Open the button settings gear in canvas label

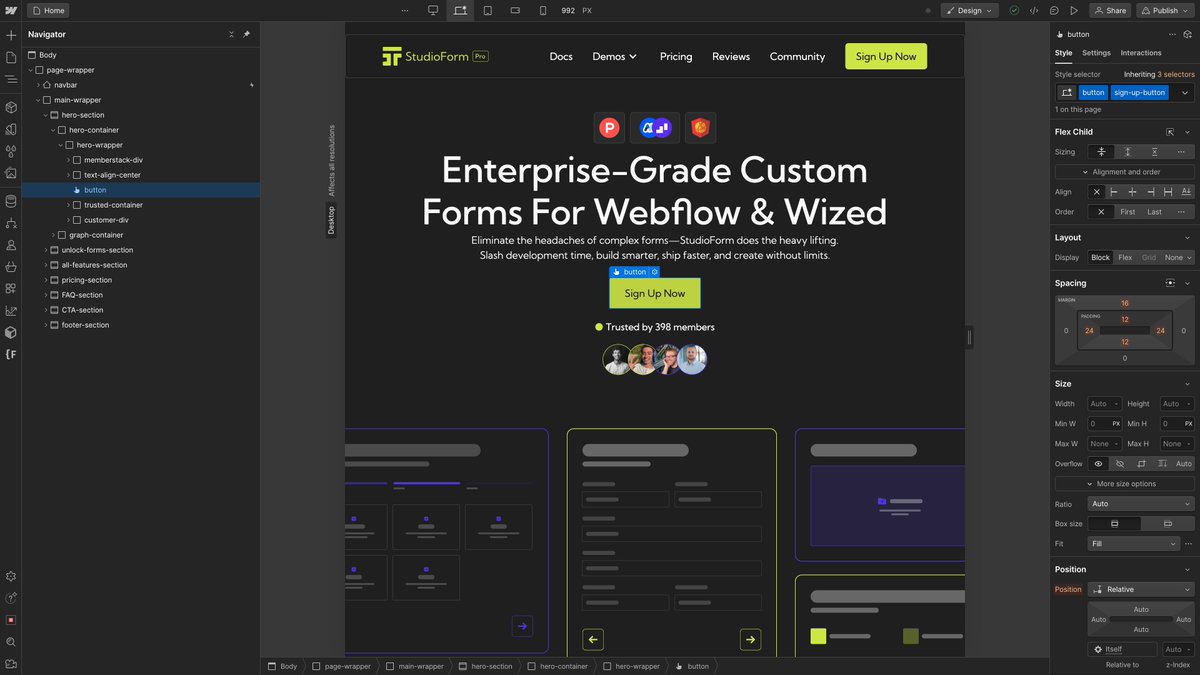655,272
